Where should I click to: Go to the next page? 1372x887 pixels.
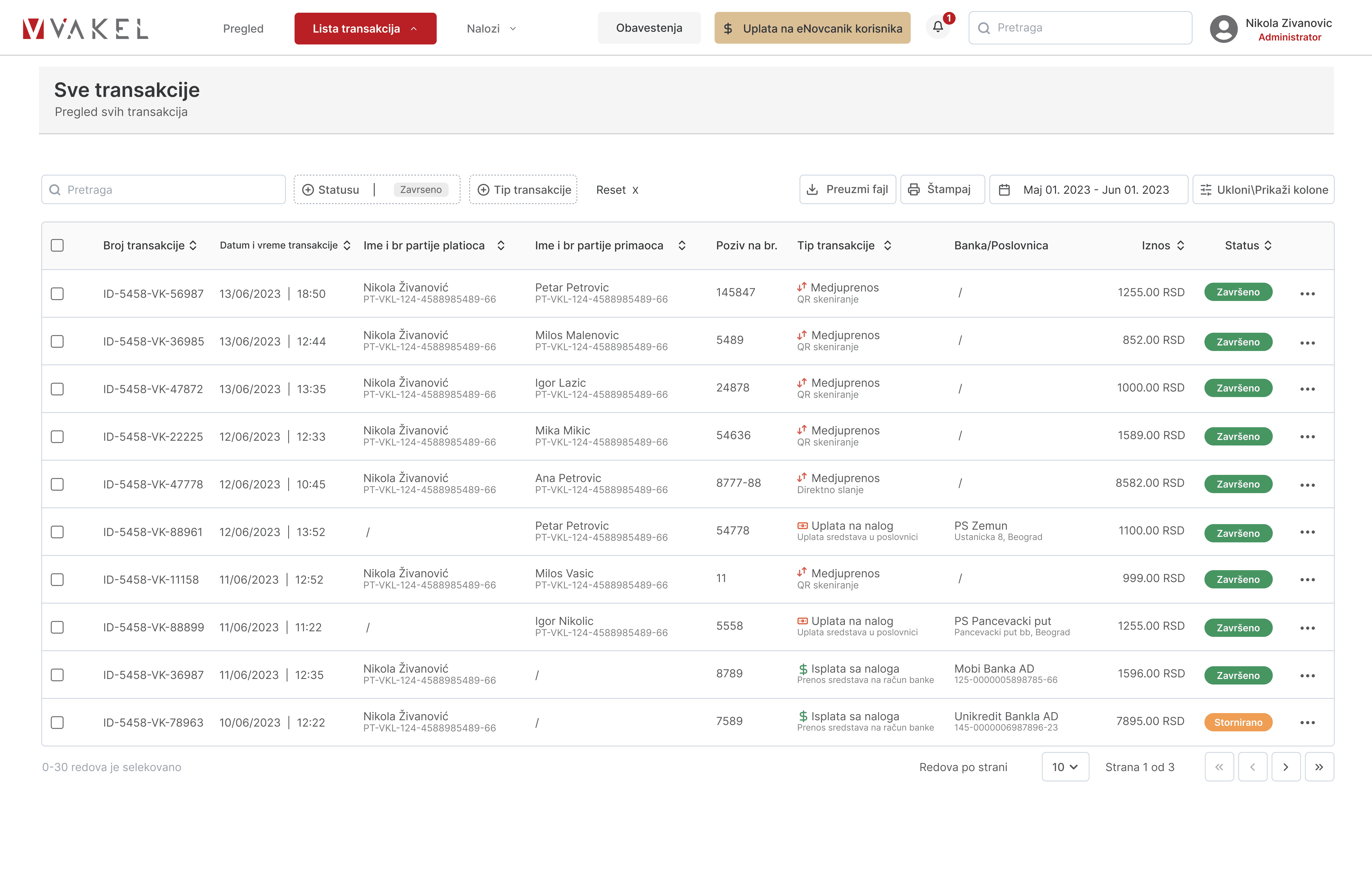[1286, 767]
